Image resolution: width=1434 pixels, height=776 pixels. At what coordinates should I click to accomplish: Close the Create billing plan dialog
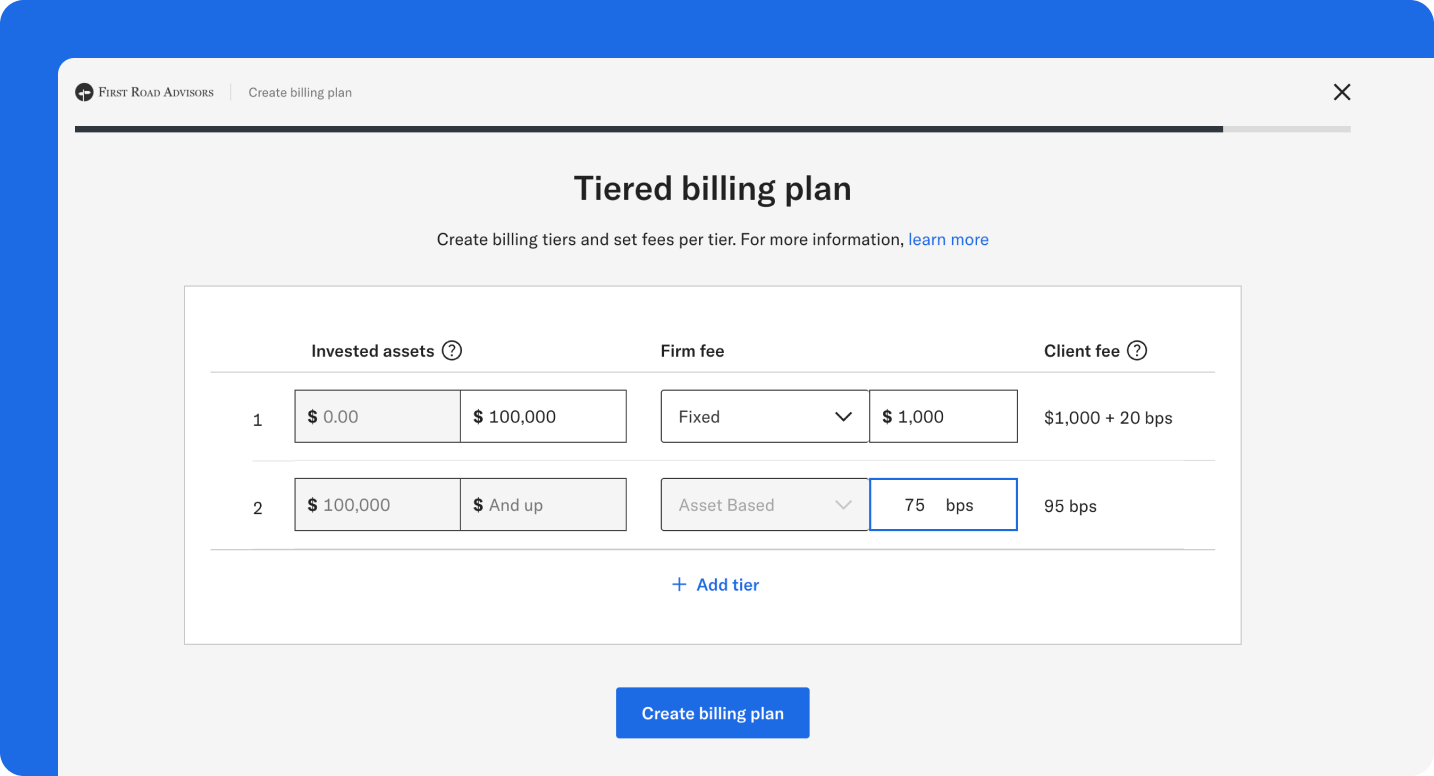1342,92
